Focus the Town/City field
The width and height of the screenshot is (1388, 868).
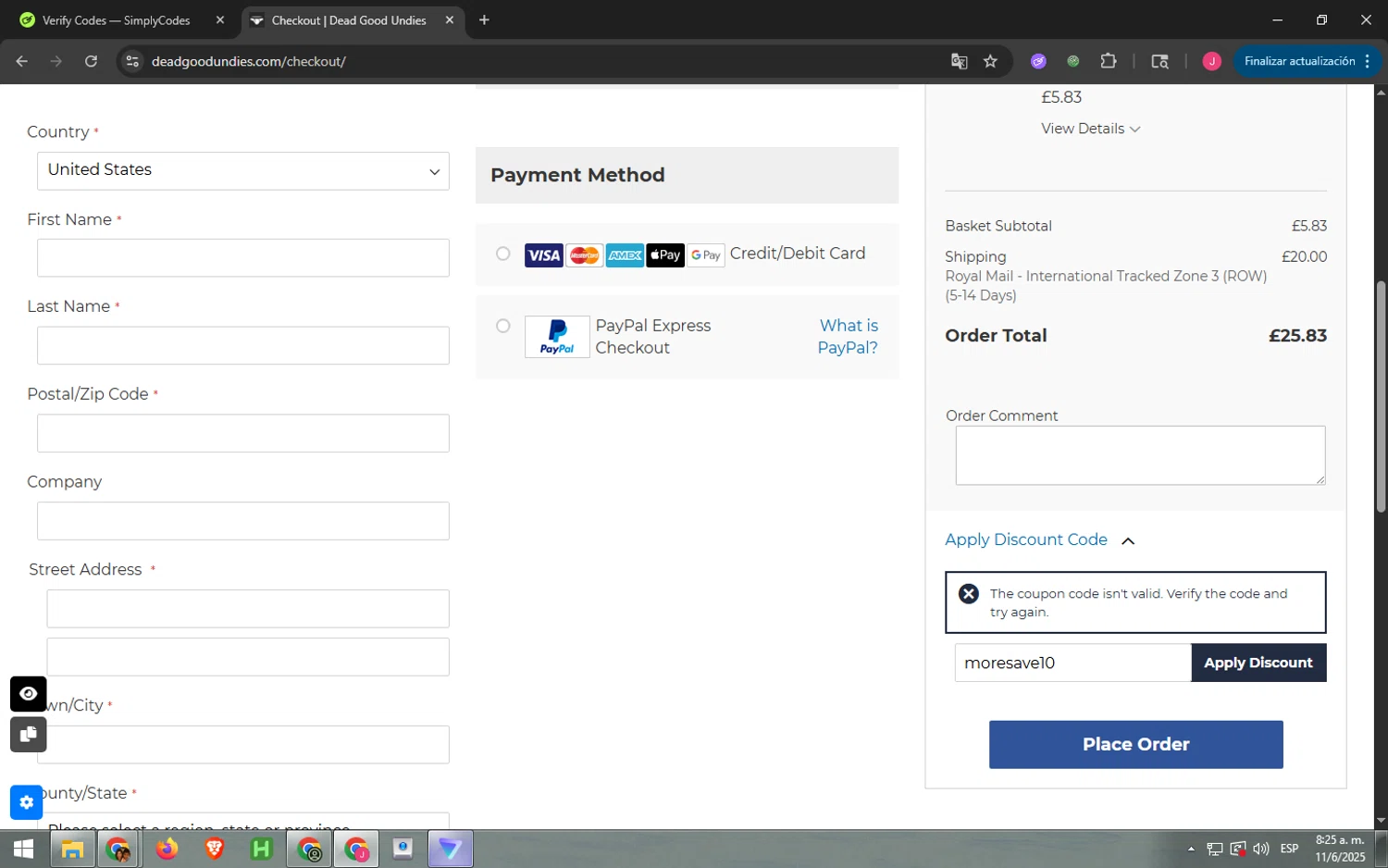point(243,745)
